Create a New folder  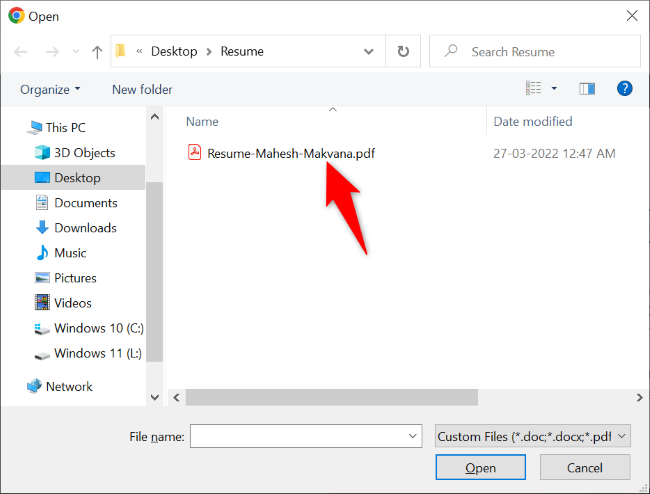(x=142, y=90)
